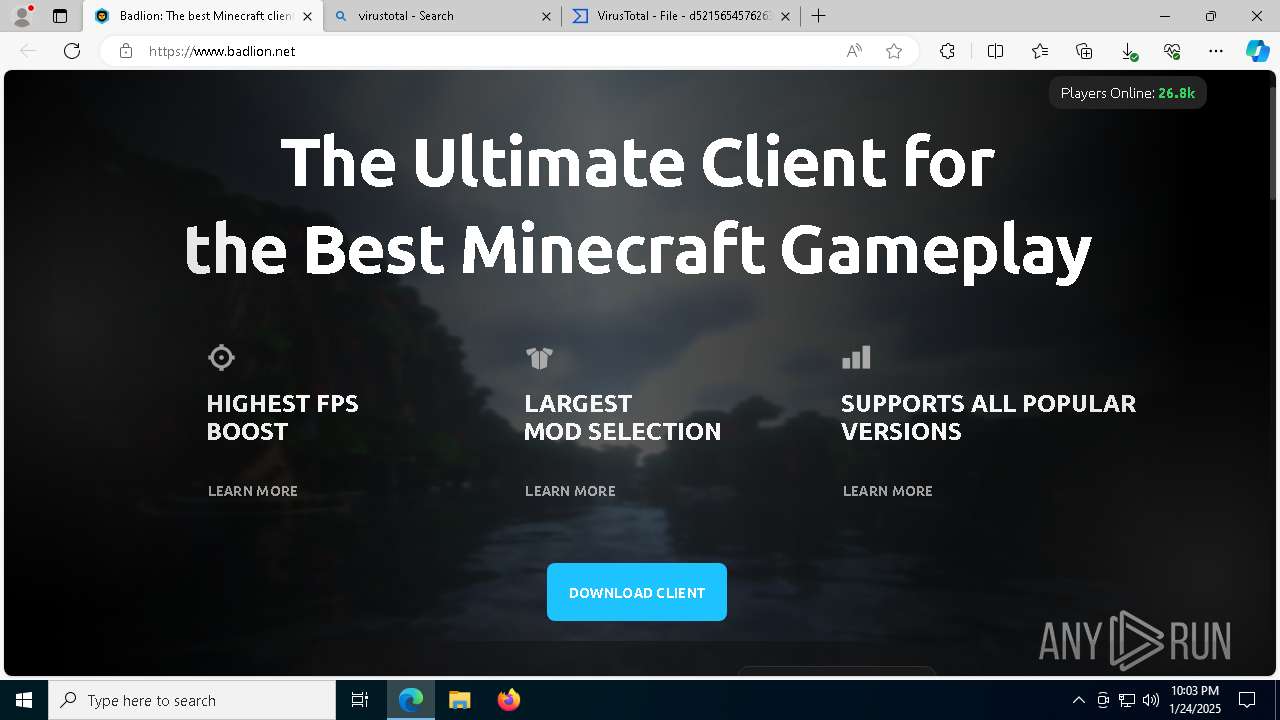
Task: Open File Explorer from taskbar
Action: tap(459, 700)
